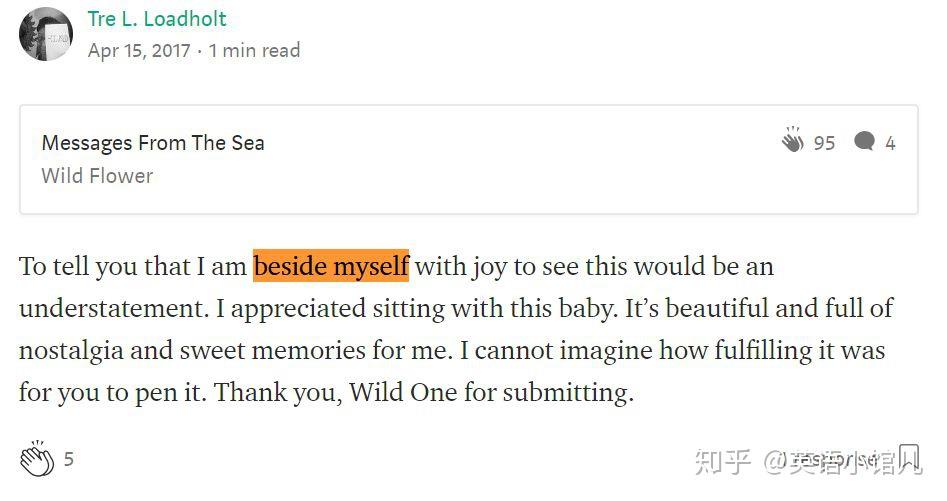Click Tre L. Loadholt's profile avatar

pyautogui.click(x=46, y=34)
